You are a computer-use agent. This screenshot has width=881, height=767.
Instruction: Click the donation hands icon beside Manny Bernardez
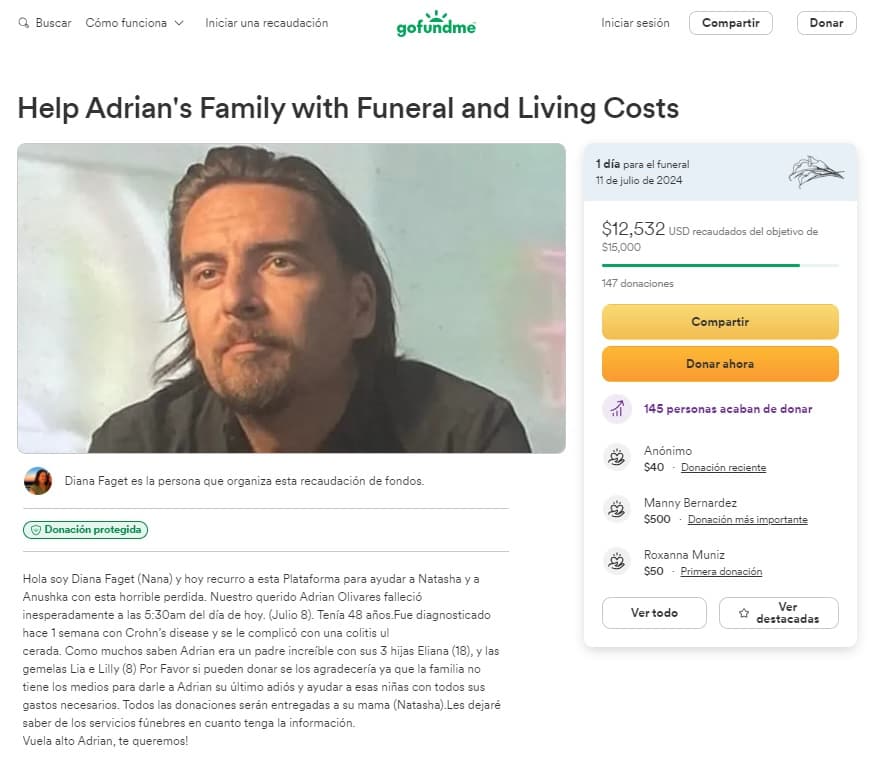pos(616,510)
